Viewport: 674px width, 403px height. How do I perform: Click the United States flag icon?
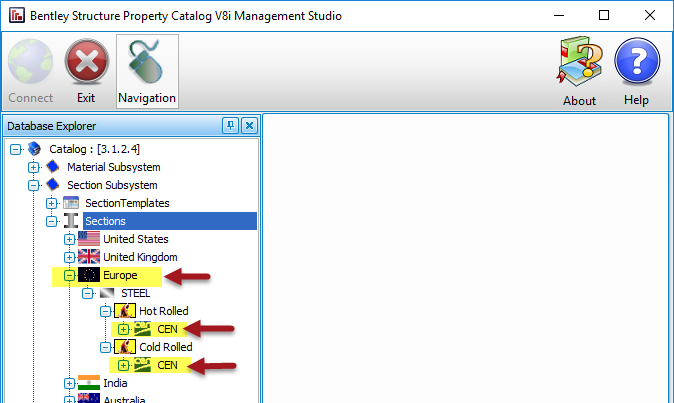tap(89, 239)
